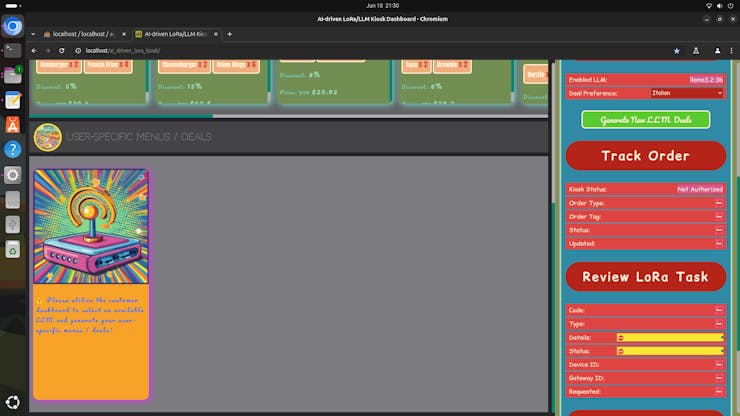Open the power tray icon
Screen dimensions: 740x416
731,6
